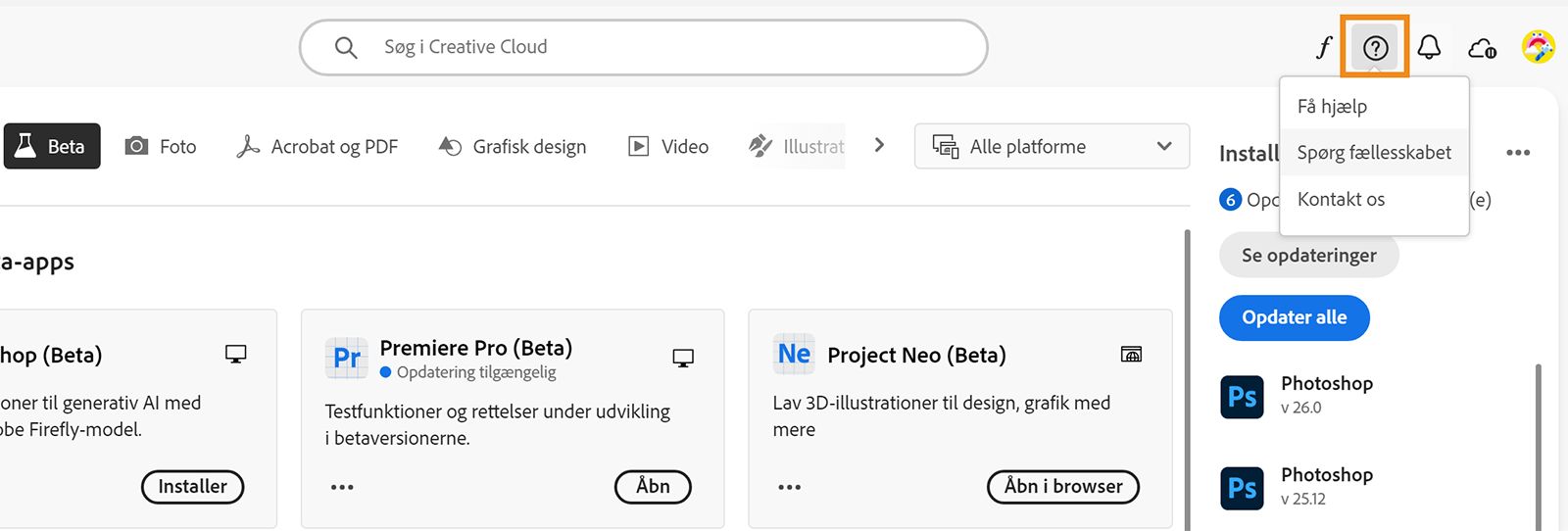The width and height of the screenshot is (1568, 531).
Task: Click Åbn button on Premiere Pro (Beta)
Action: coord(653,487)
